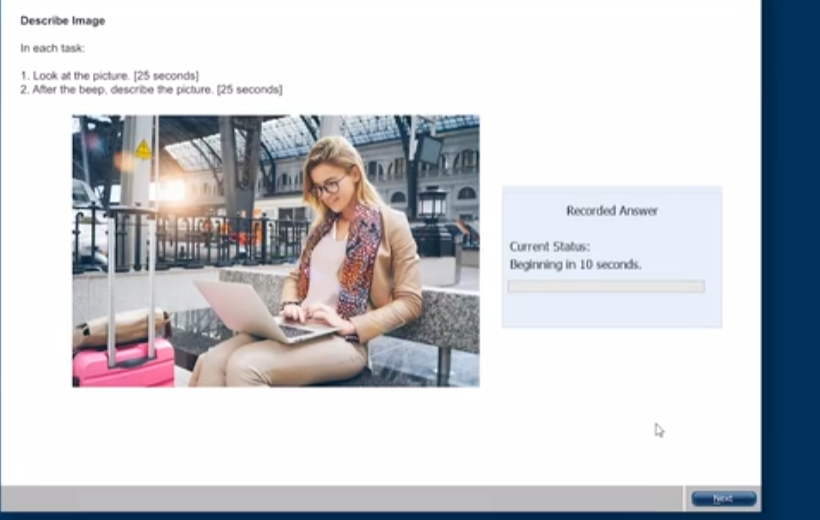Click the "Look at the picture" instruction
820x520 pixels.
click(x=110, y=76)
